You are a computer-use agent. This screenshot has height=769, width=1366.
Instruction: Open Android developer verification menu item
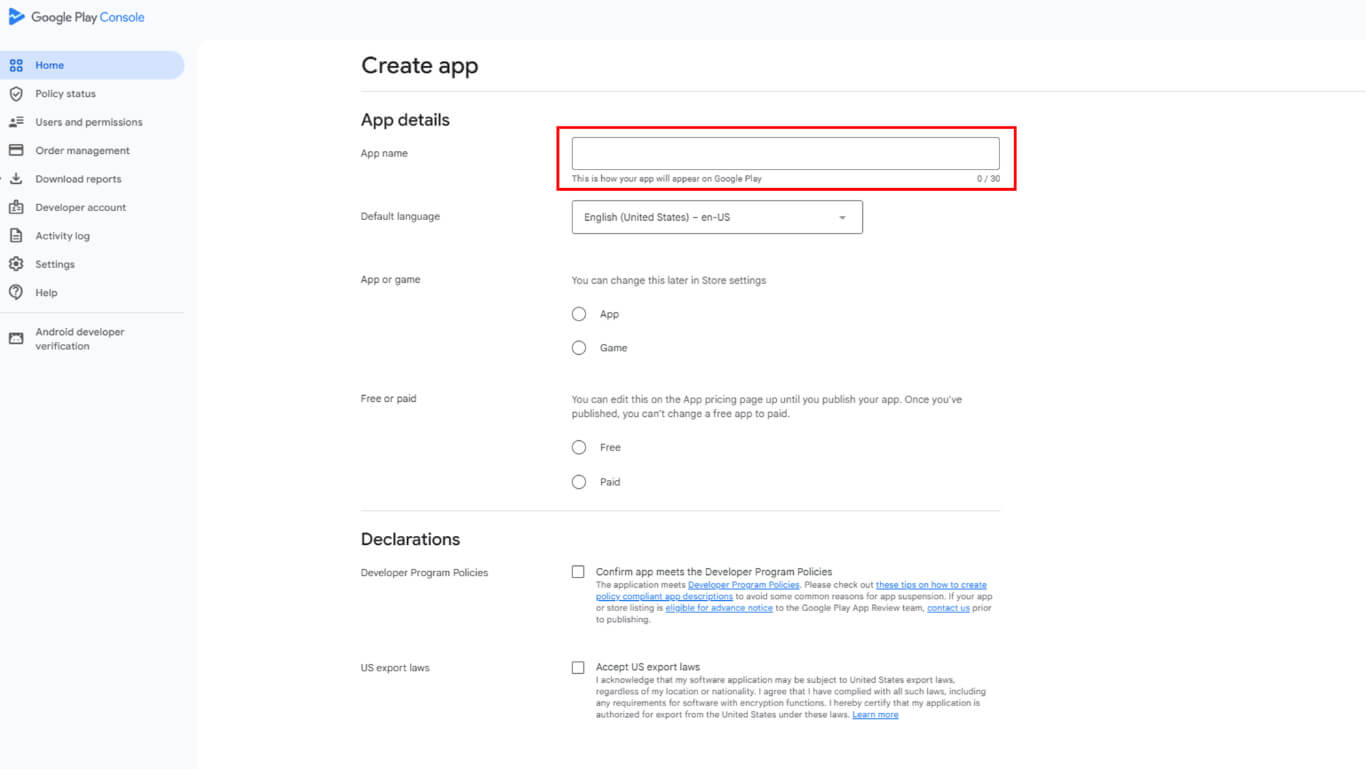(x=80, y=339)
